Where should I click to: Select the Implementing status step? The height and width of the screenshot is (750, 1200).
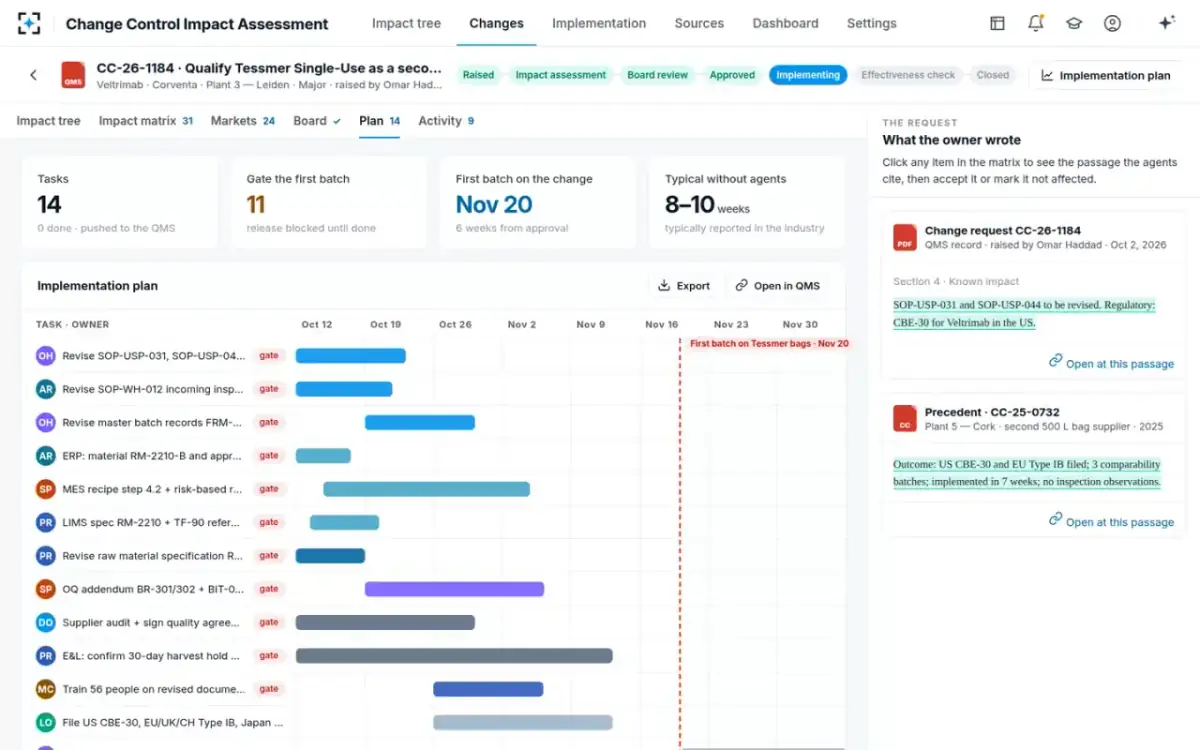808,75
